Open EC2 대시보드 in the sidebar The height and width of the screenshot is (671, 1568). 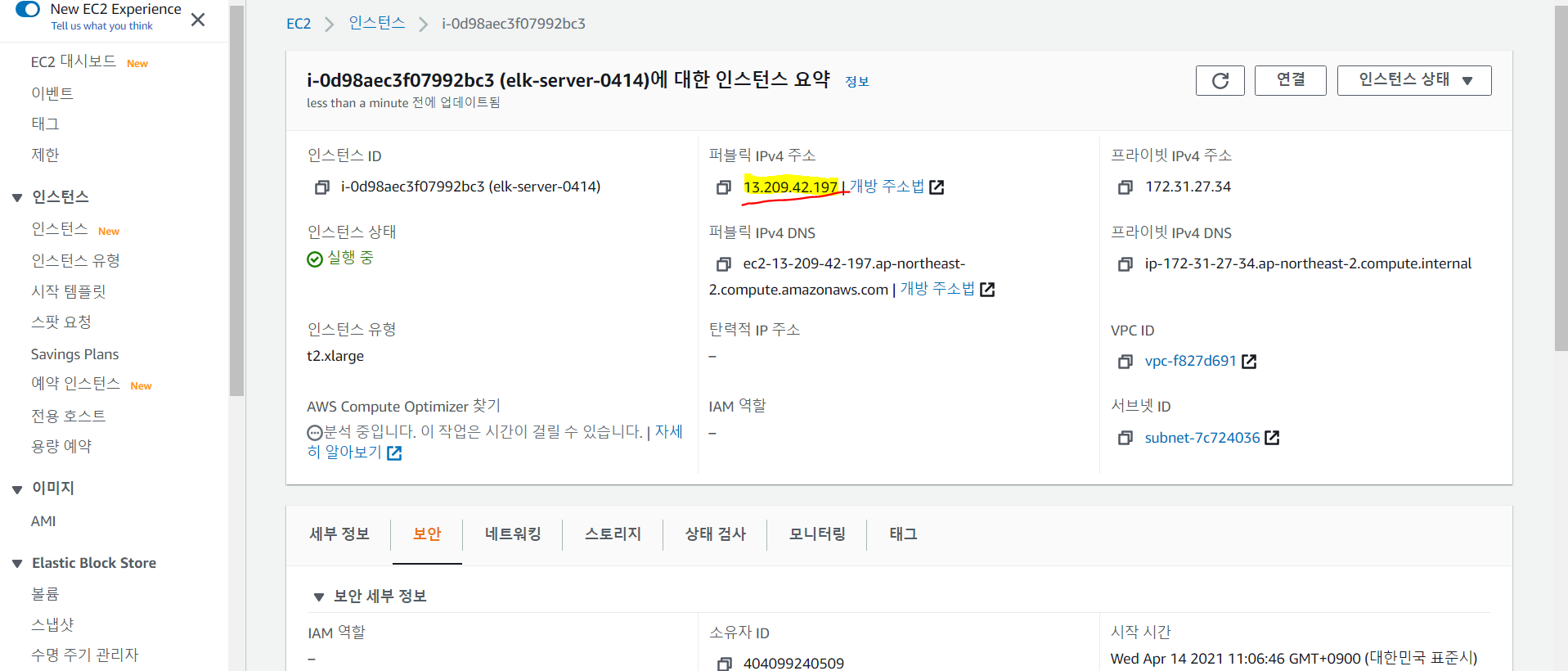point(74,61)
